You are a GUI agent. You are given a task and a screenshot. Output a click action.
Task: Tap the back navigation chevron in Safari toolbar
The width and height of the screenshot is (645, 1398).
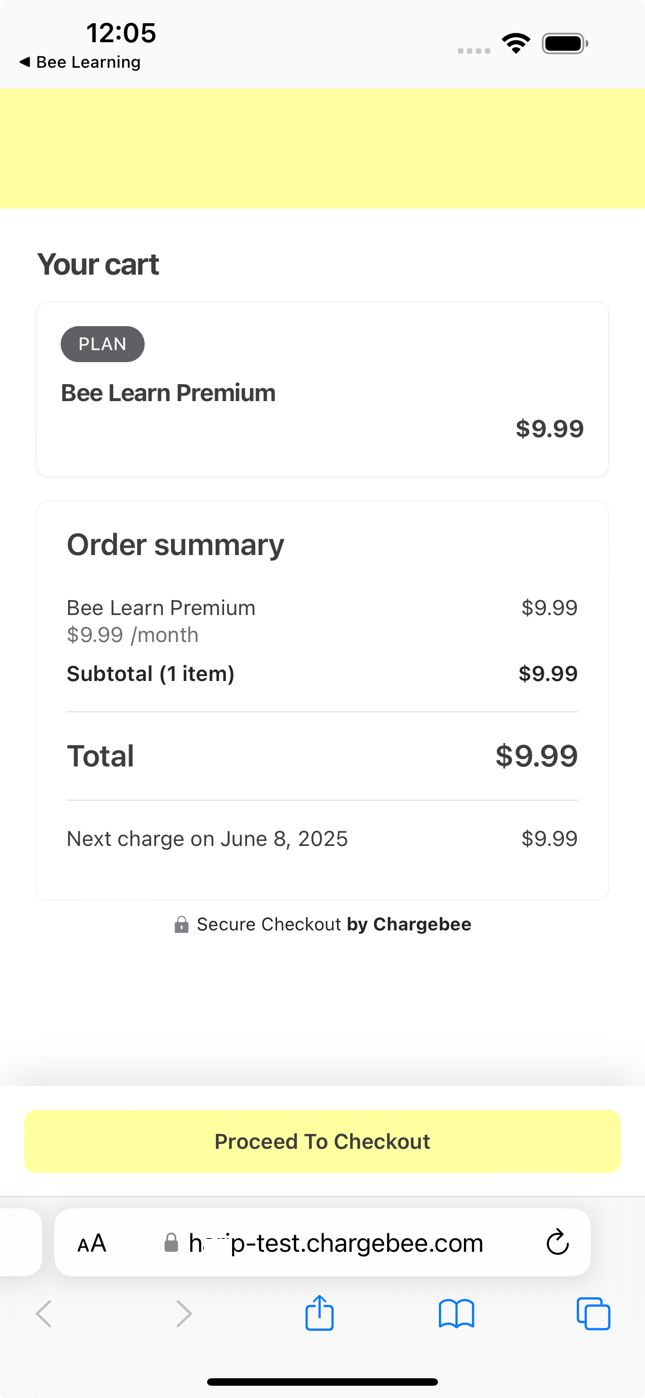(43, 1313)
